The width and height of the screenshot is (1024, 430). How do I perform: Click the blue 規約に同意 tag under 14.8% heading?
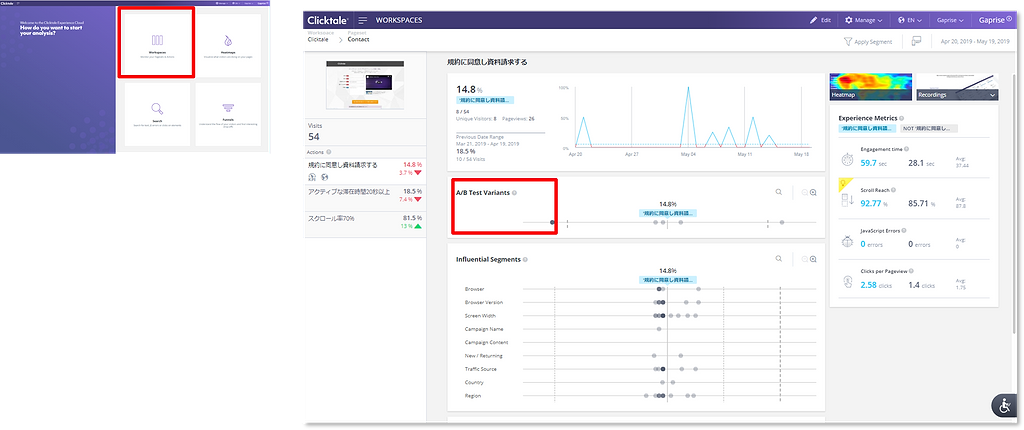pyautogui.click(x=485, y=101)
